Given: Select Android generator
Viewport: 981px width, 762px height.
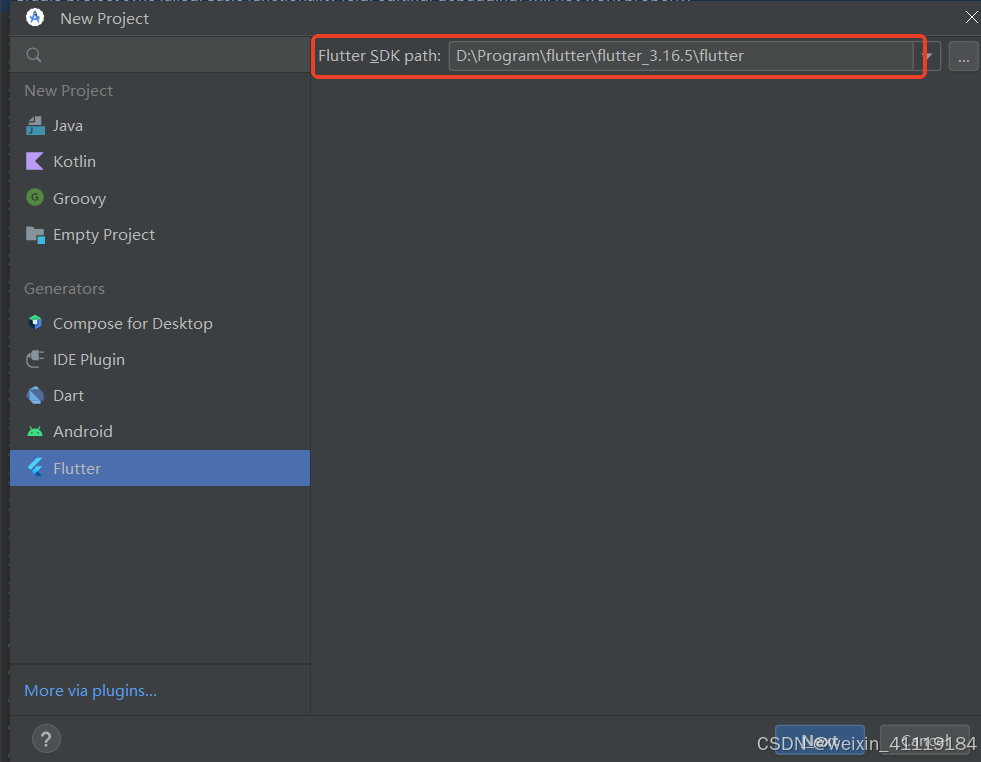Looking at the screenshot, I should 160,432.
